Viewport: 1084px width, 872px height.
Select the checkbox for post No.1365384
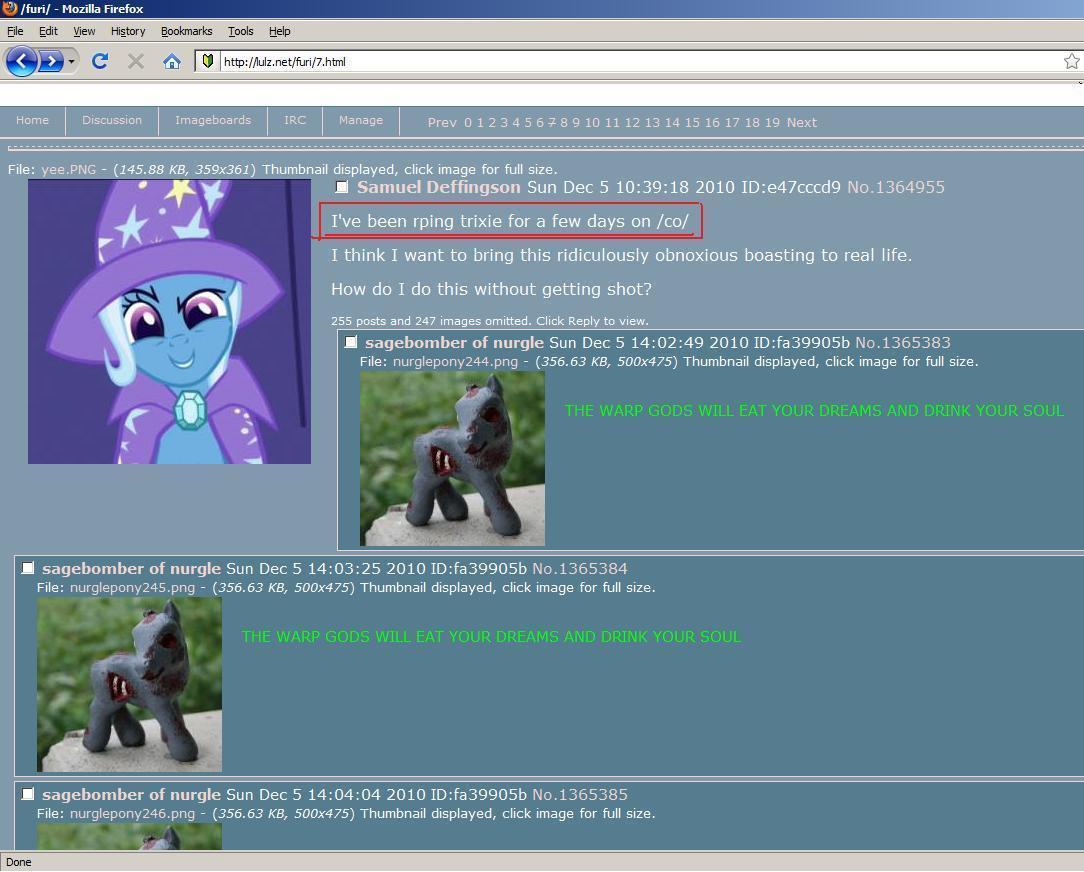coord(28,568)
